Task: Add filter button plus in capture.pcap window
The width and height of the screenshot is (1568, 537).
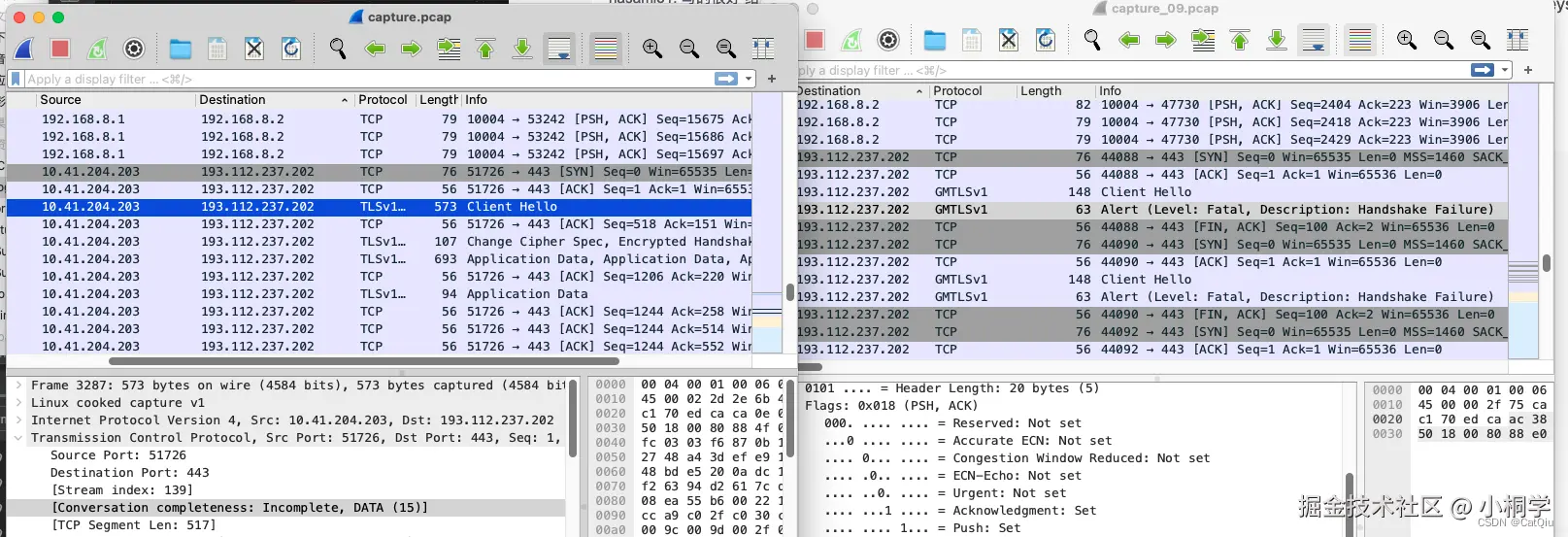Action: tap(772, 79)
